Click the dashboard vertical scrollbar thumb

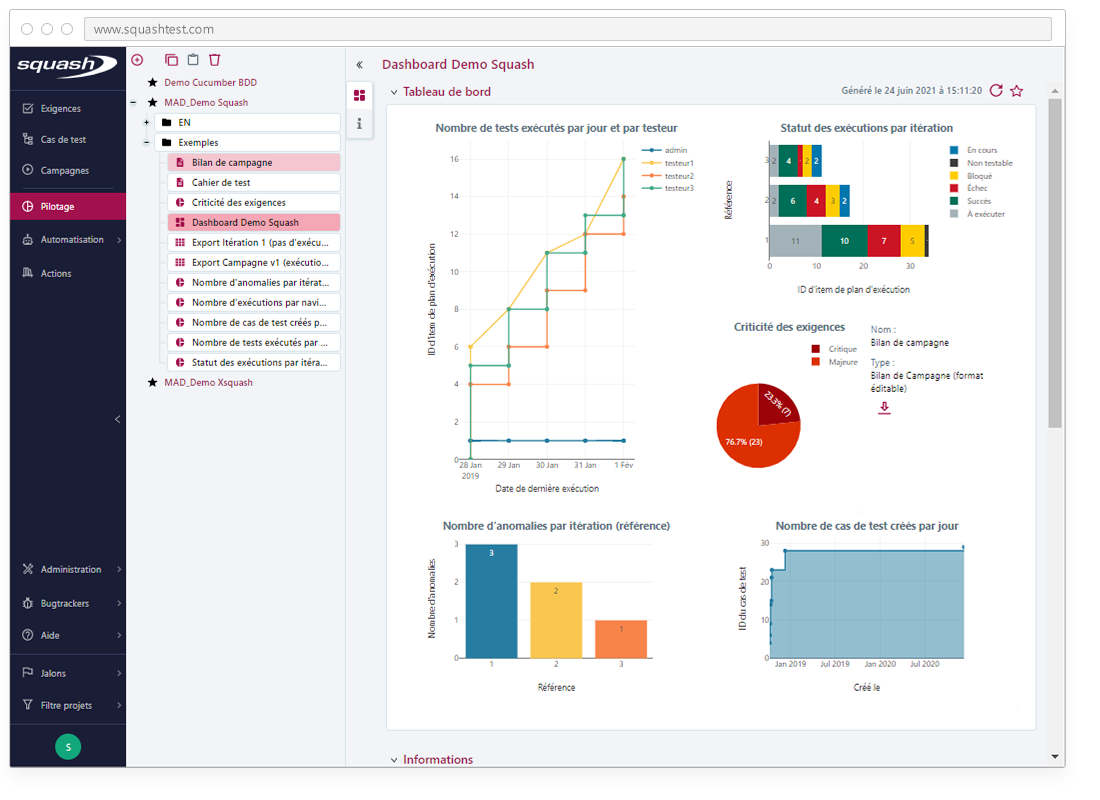pos(1054,263)
